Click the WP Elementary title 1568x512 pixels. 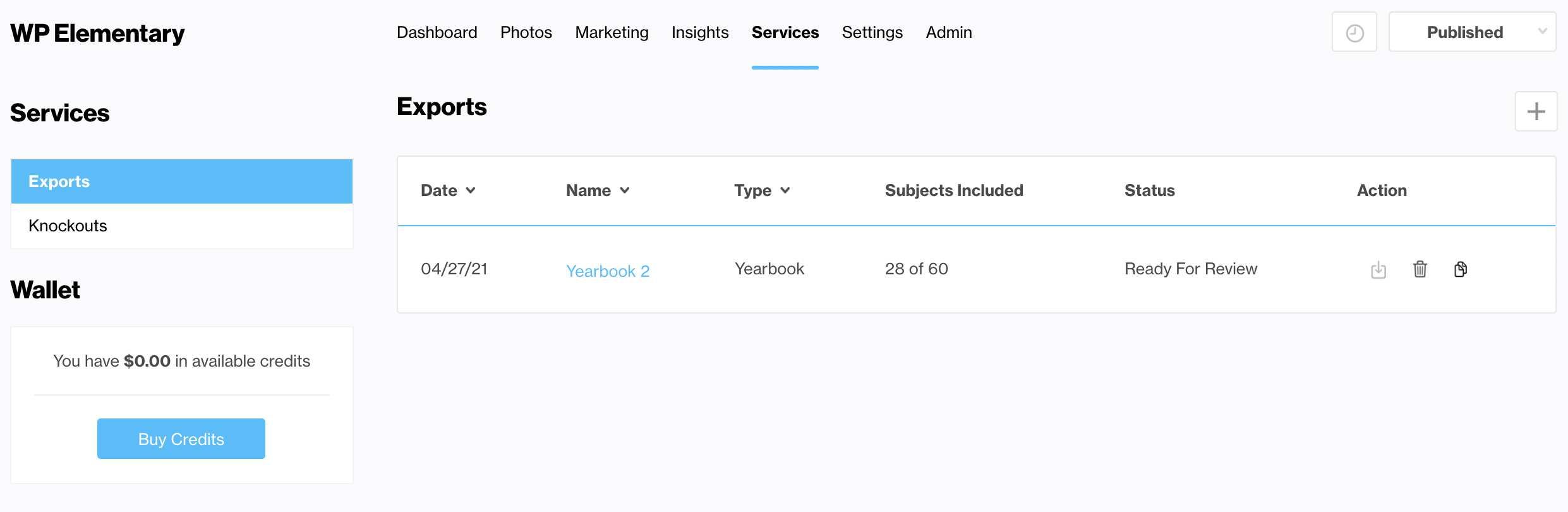(x=97, y=33)
